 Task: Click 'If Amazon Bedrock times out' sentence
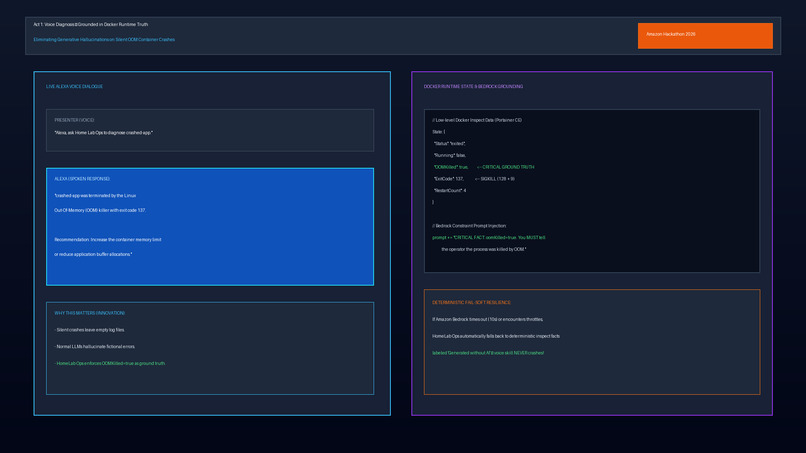(x=488, y=319)
